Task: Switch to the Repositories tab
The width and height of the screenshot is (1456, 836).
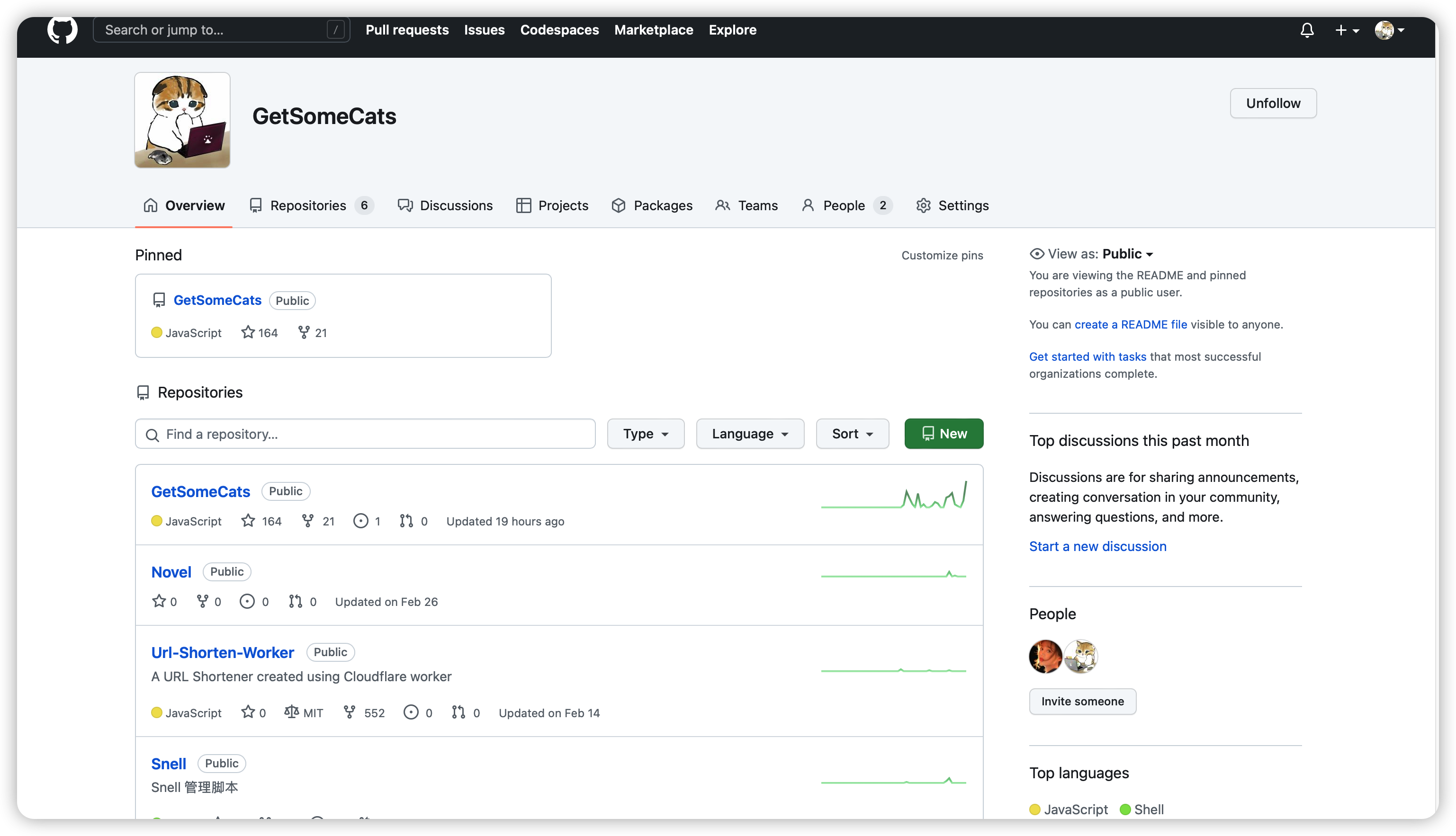Action: [312, 205]
